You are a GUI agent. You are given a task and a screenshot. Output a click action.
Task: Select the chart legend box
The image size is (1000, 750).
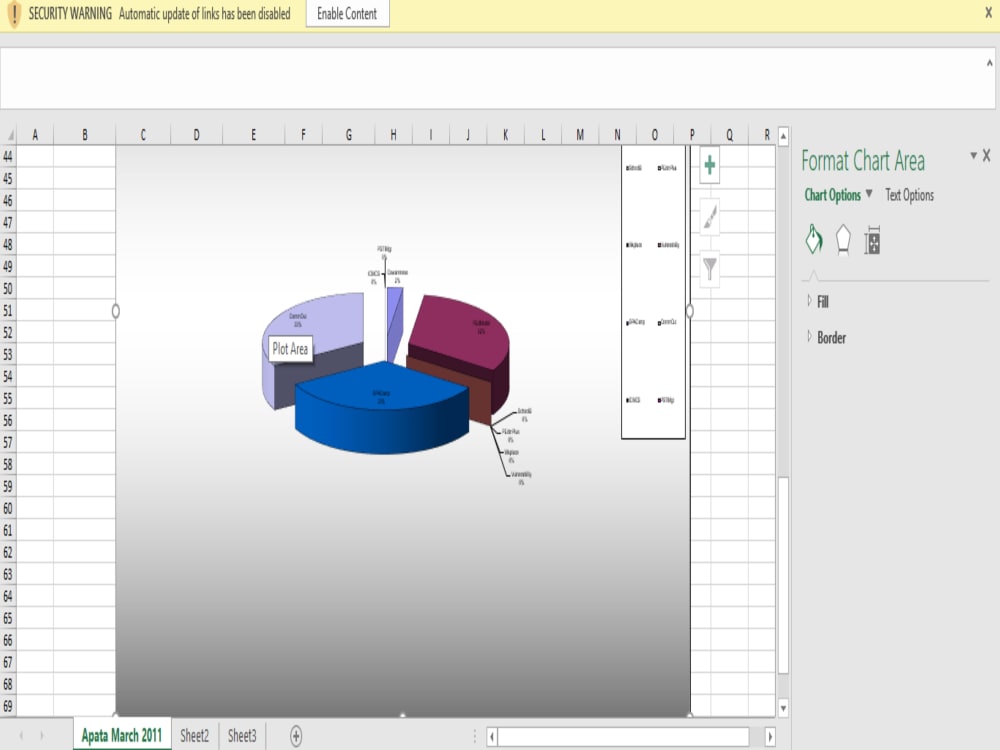coord(653,291)
